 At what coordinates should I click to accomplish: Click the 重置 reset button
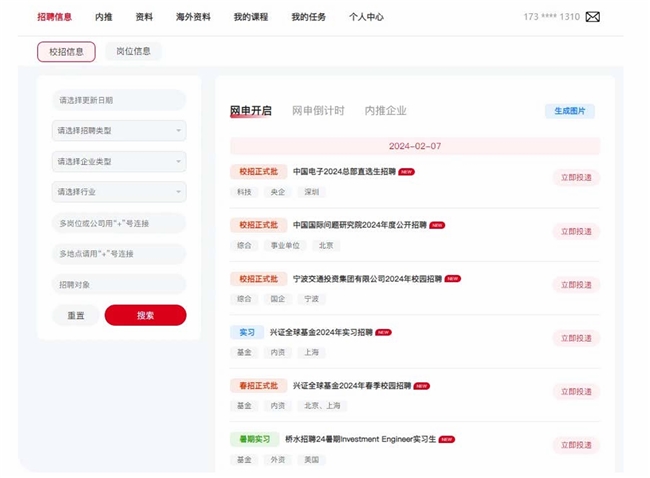(76, 315)
